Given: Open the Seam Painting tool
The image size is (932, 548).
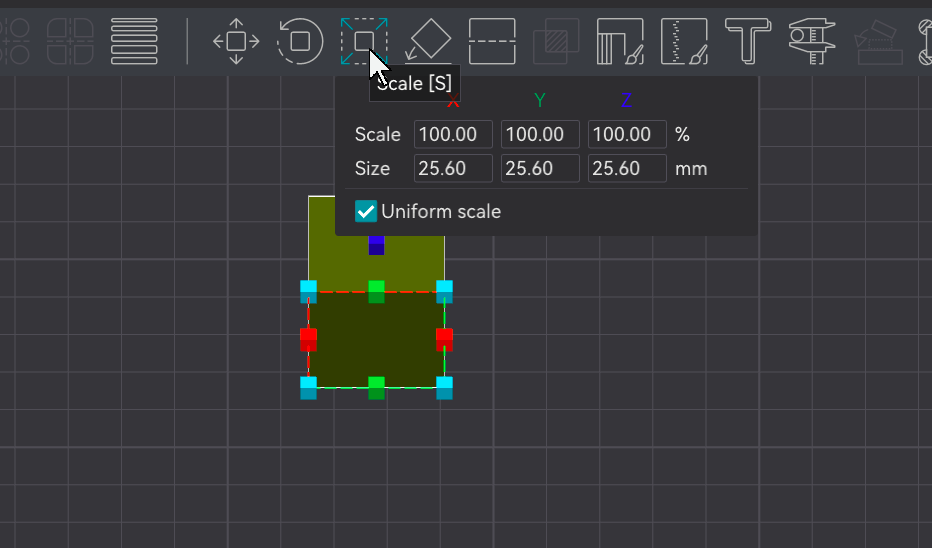Looking at the screenshot, I should [684, 42].
